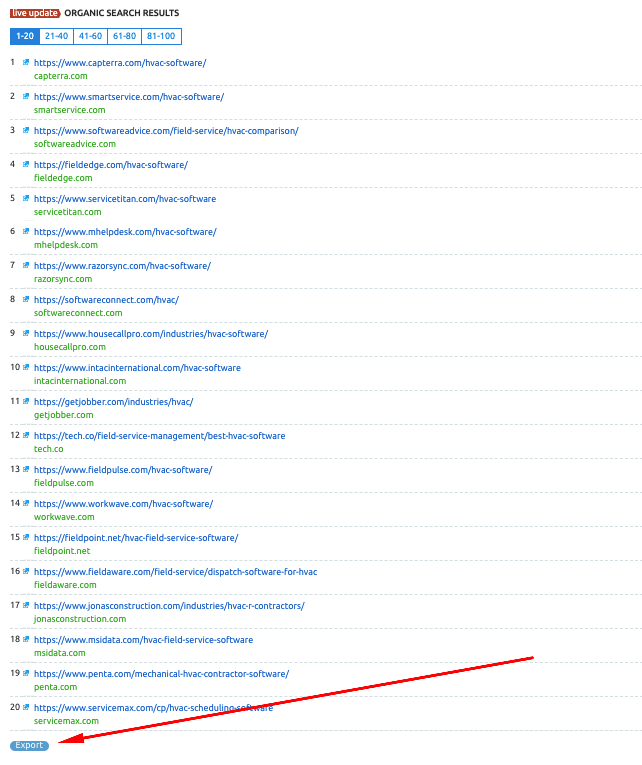
Task: Open the fieldedge.com hvac-software URL
Action: (111, 165)
